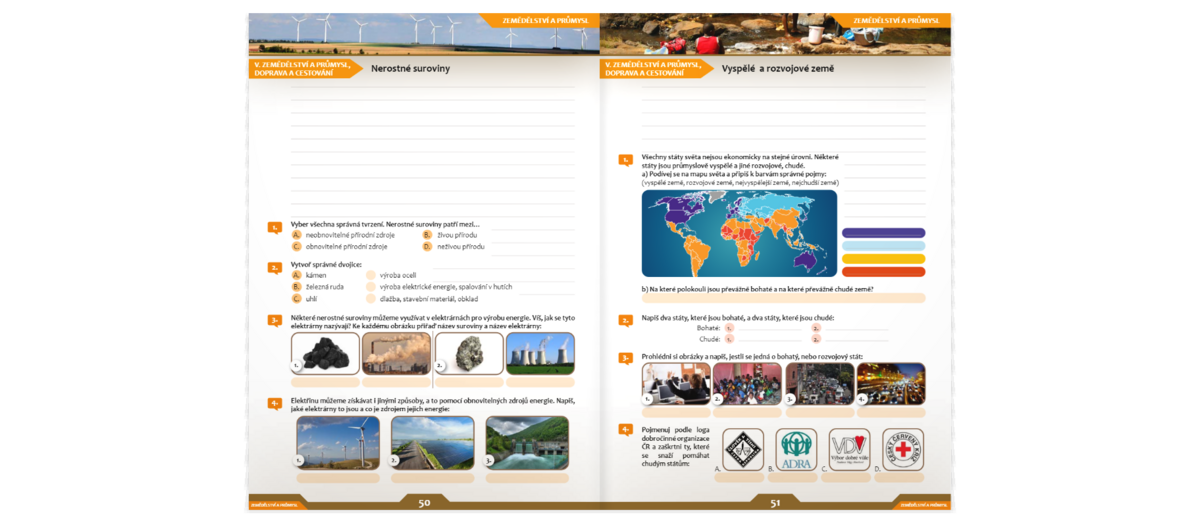Click answer field under solar panels photo
The image size is (1200, 523).
click(433, 478)
